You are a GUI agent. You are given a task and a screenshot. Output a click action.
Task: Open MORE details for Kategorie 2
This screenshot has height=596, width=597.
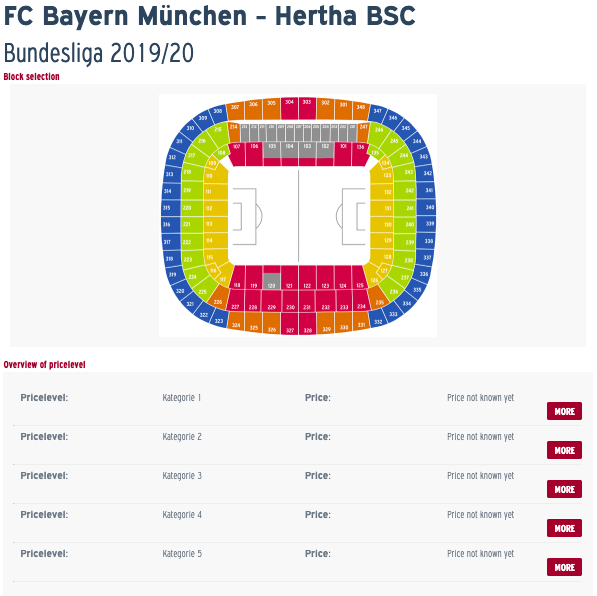[564, 450]
